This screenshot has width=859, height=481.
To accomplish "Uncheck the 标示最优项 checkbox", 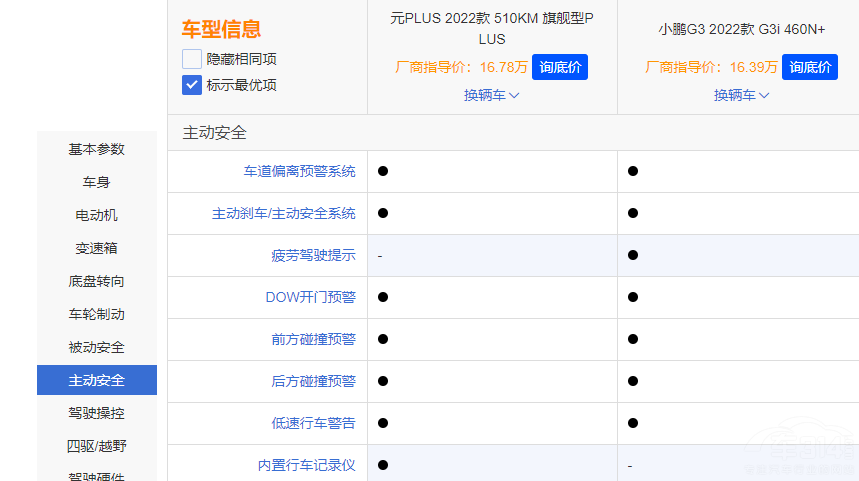I will click(192, 85).
